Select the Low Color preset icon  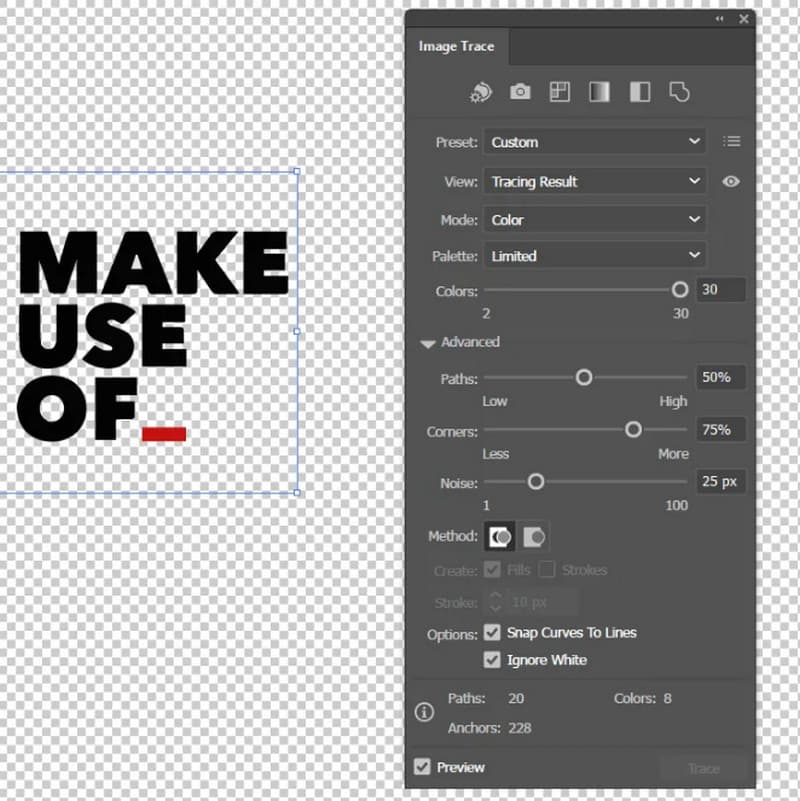coord(559,91)
